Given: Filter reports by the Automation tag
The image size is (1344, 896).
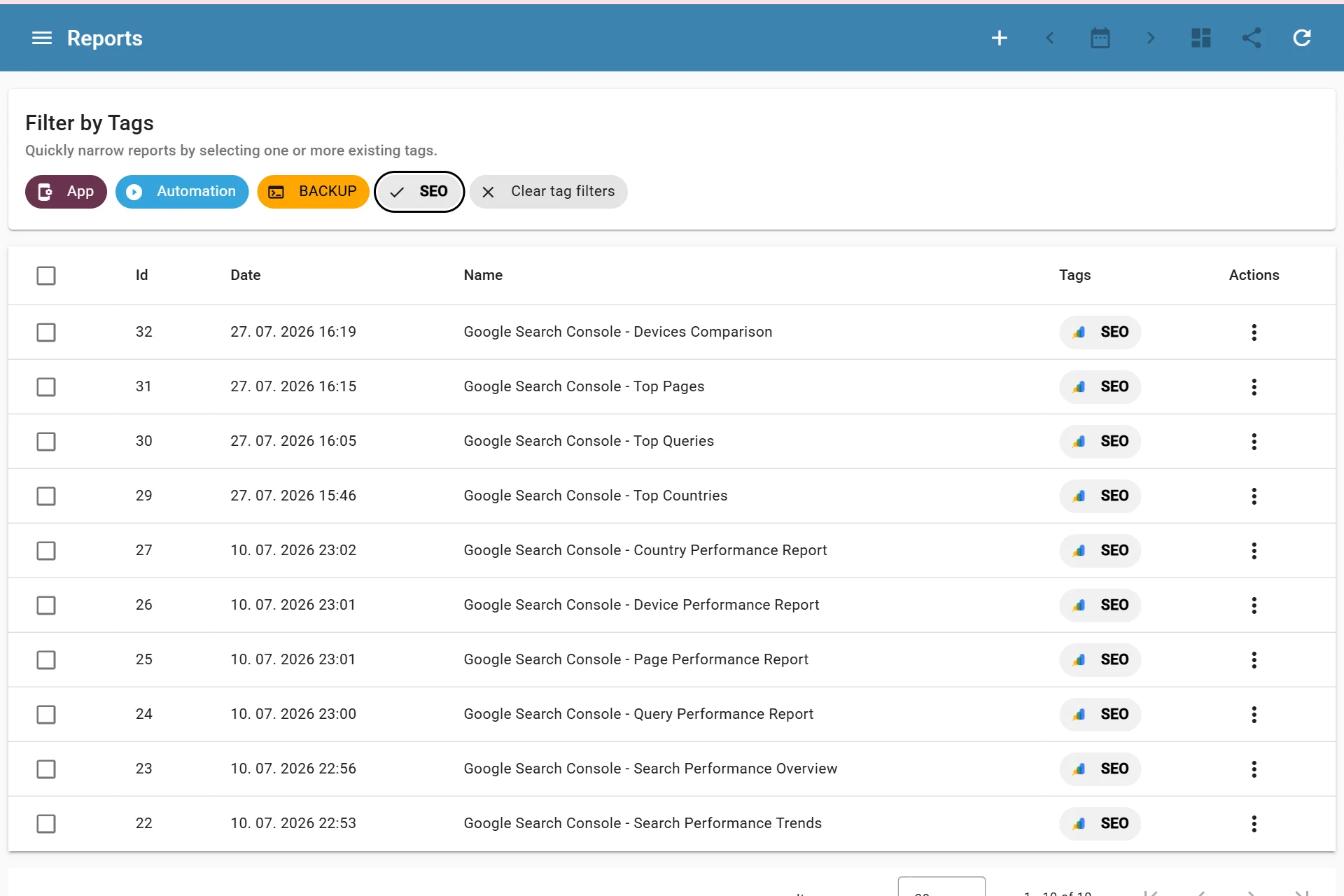Looking at the screenshot, I should pos(182,192).
